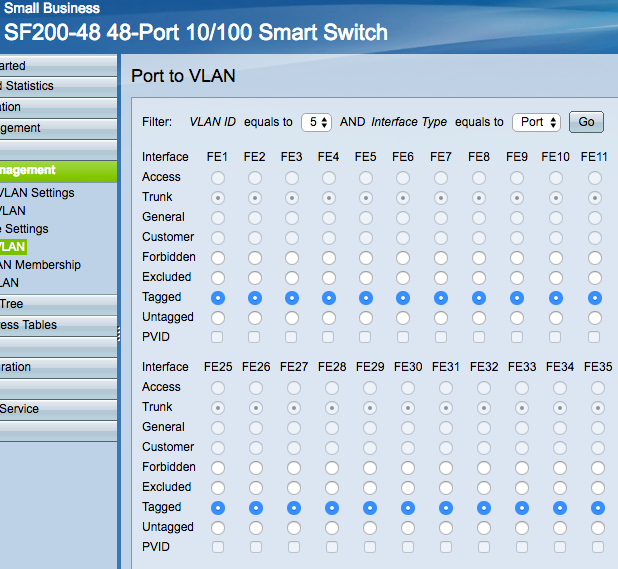Select the highlighted VLAN sidebar item

pos(13,247)
